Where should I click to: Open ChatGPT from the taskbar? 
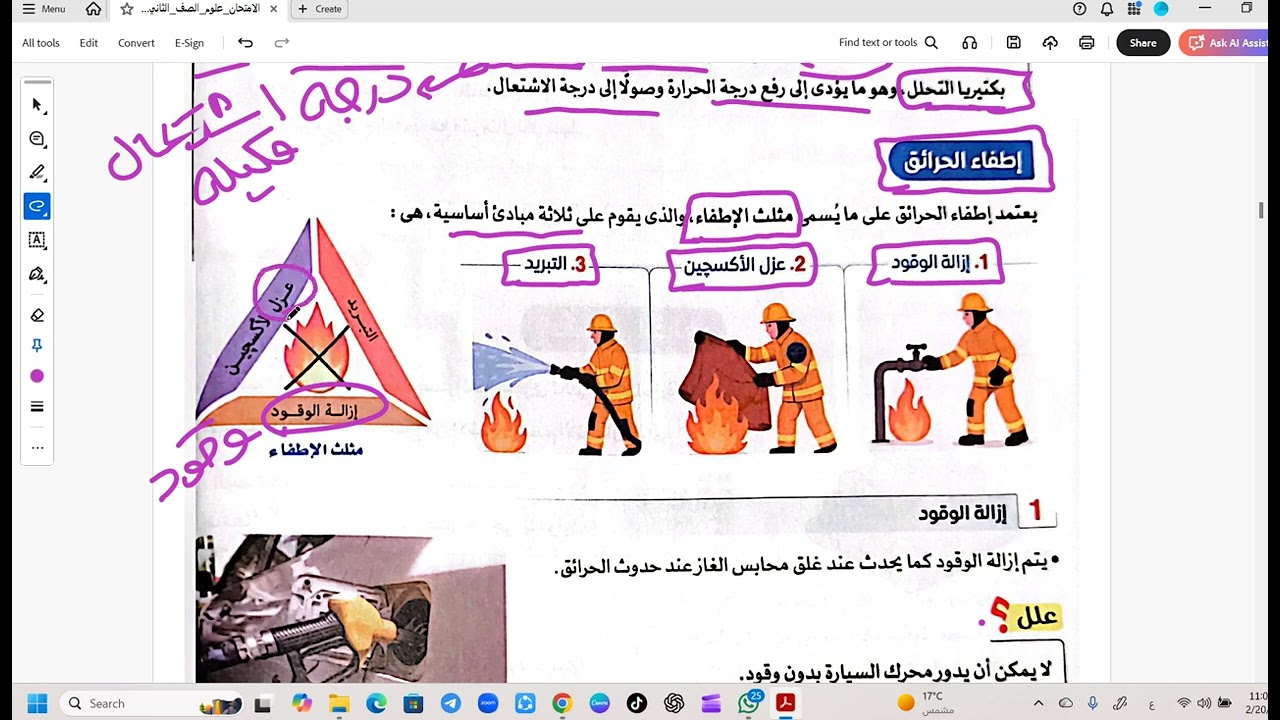click(674, 703)
